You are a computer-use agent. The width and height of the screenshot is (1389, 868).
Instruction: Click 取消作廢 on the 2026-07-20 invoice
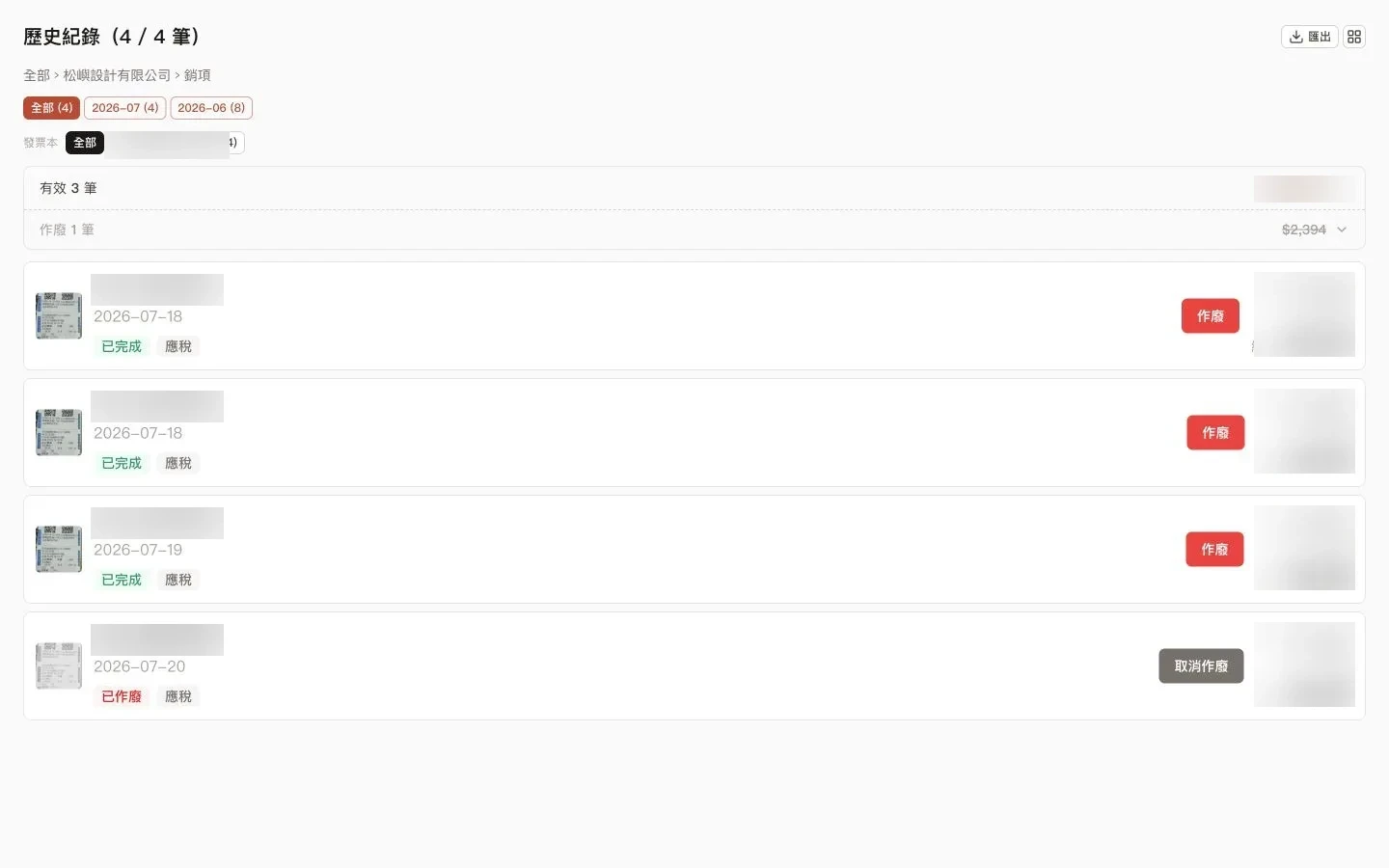point(1201,666)
